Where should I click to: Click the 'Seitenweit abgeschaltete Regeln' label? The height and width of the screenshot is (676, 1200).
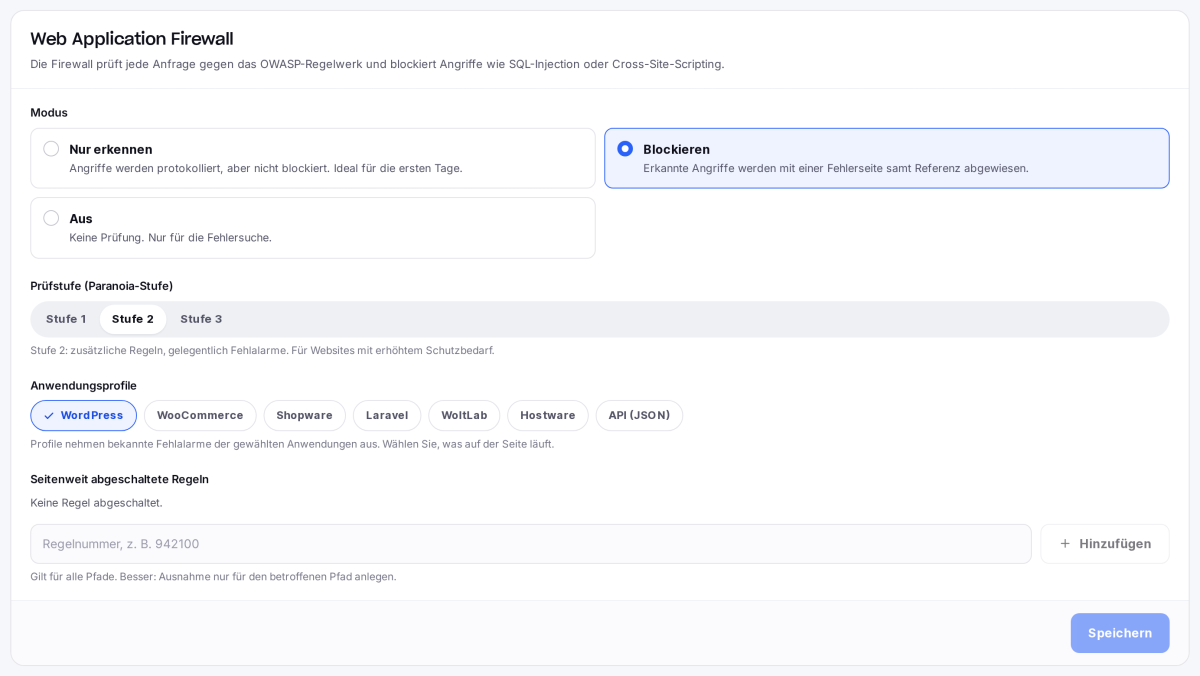[x=119, y=479]
